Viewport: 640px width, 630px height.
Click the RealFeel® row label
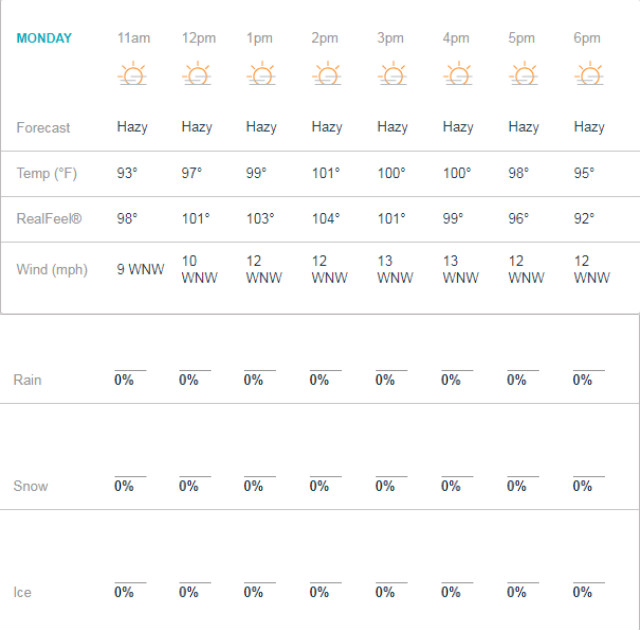coord(49,219)
